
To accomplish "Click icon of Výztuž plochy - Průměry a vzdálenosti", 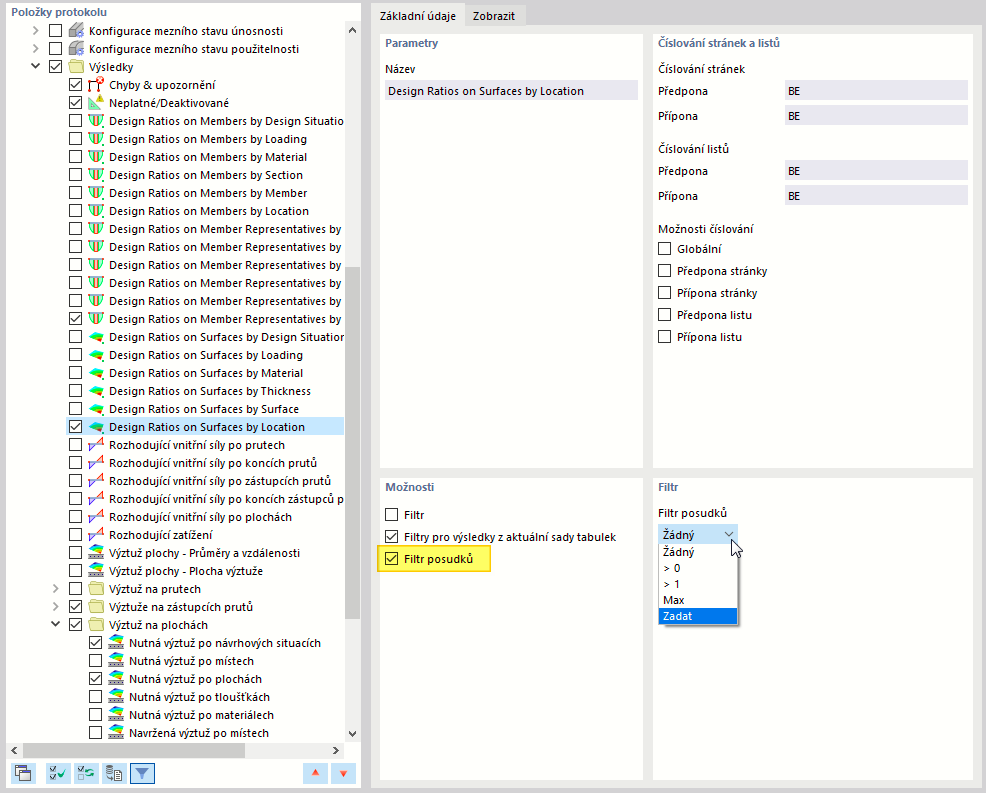I will pyautogui.click(x=96, y=553).
